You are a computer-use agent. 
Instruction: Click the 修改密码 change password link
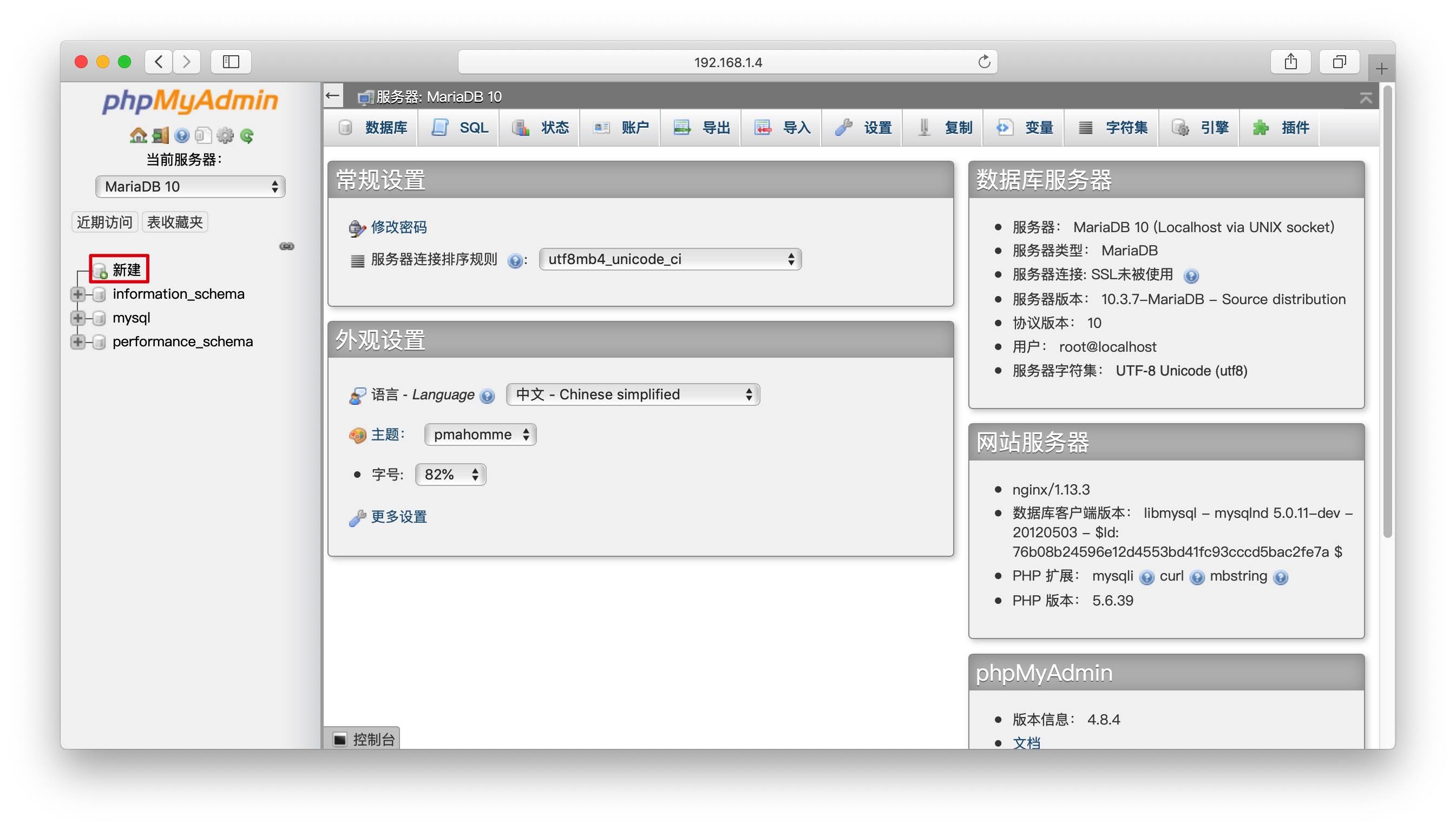pyautogui.click(x=398, y=227)
